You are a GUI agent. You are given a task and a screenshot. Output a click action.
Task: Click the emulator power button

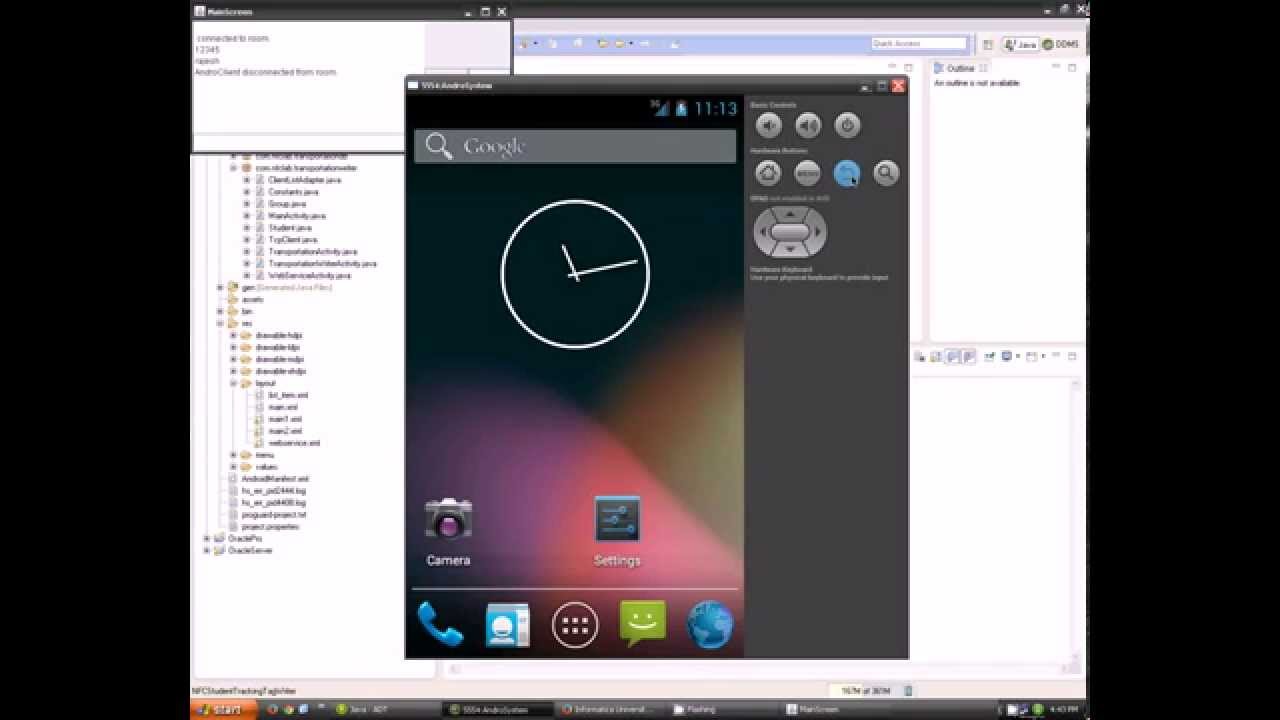point(847,125)
